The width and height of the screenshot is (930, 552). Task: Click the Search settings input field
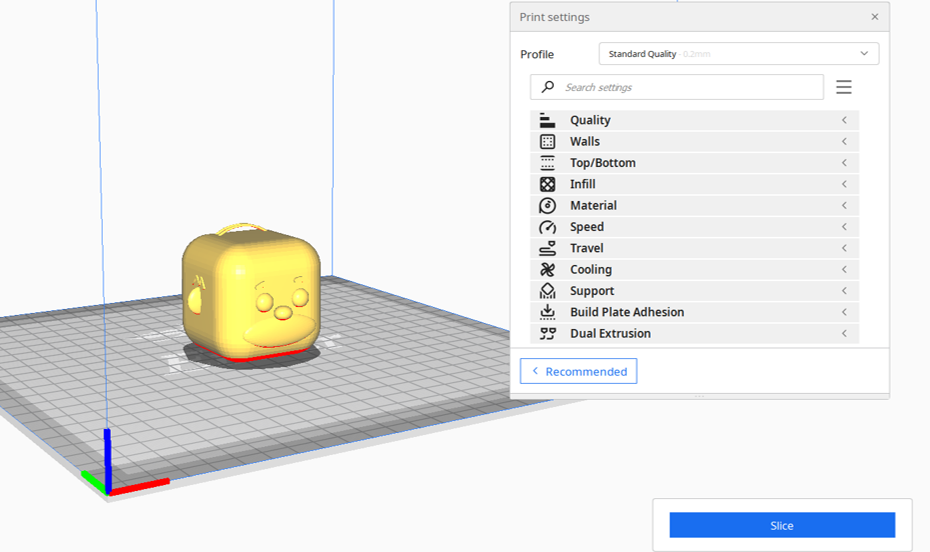(x=690, y=87)
